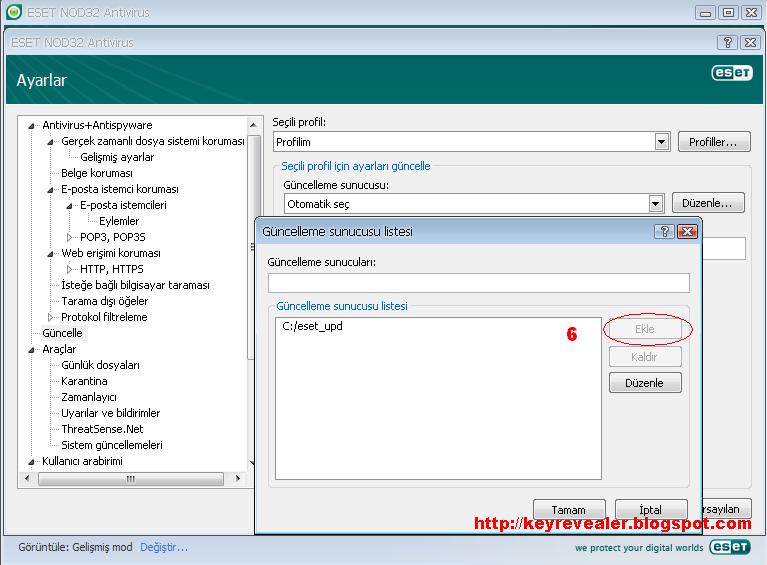
Task: Collapse the E-posta istemcileri node
Action: tap(69, 206)
